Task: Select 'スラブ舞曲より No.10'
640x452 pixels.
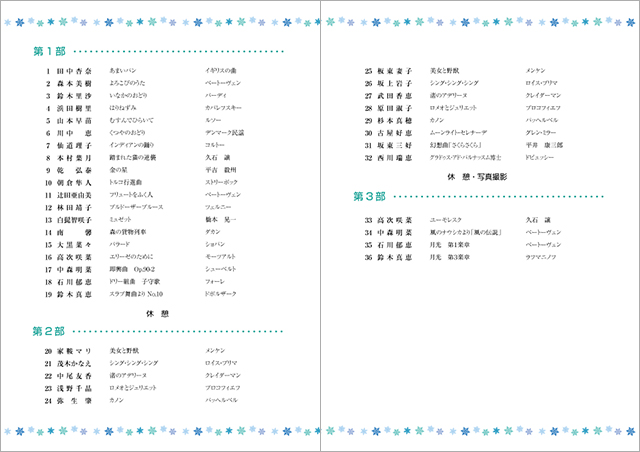Action: coord(136,294)
